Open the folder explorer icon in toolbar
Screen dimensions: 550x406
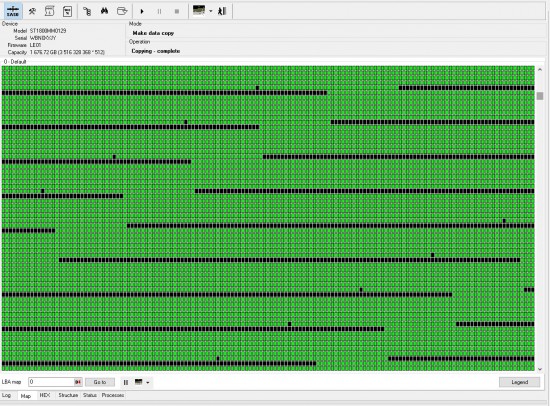[x=122, y=11]
